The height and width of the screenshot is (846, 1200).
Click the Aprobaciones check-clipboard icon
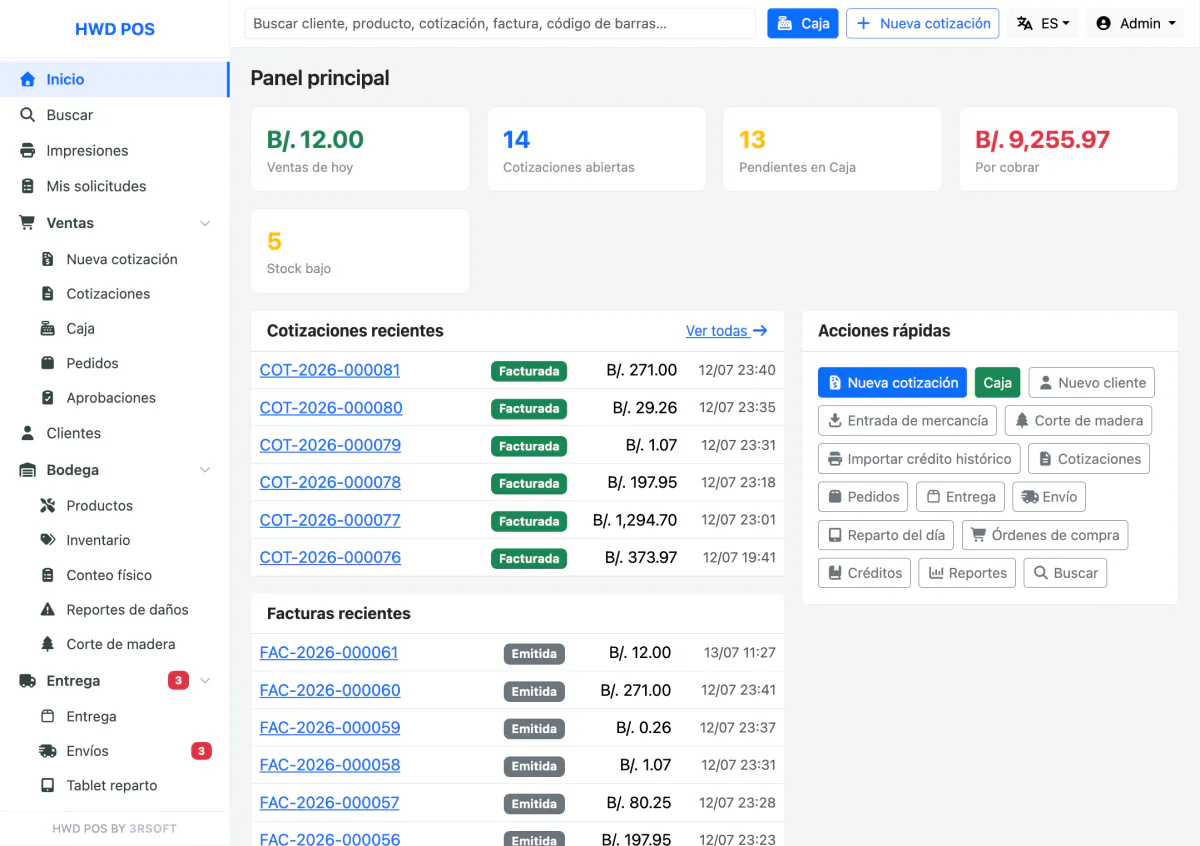tap(48, 398)
